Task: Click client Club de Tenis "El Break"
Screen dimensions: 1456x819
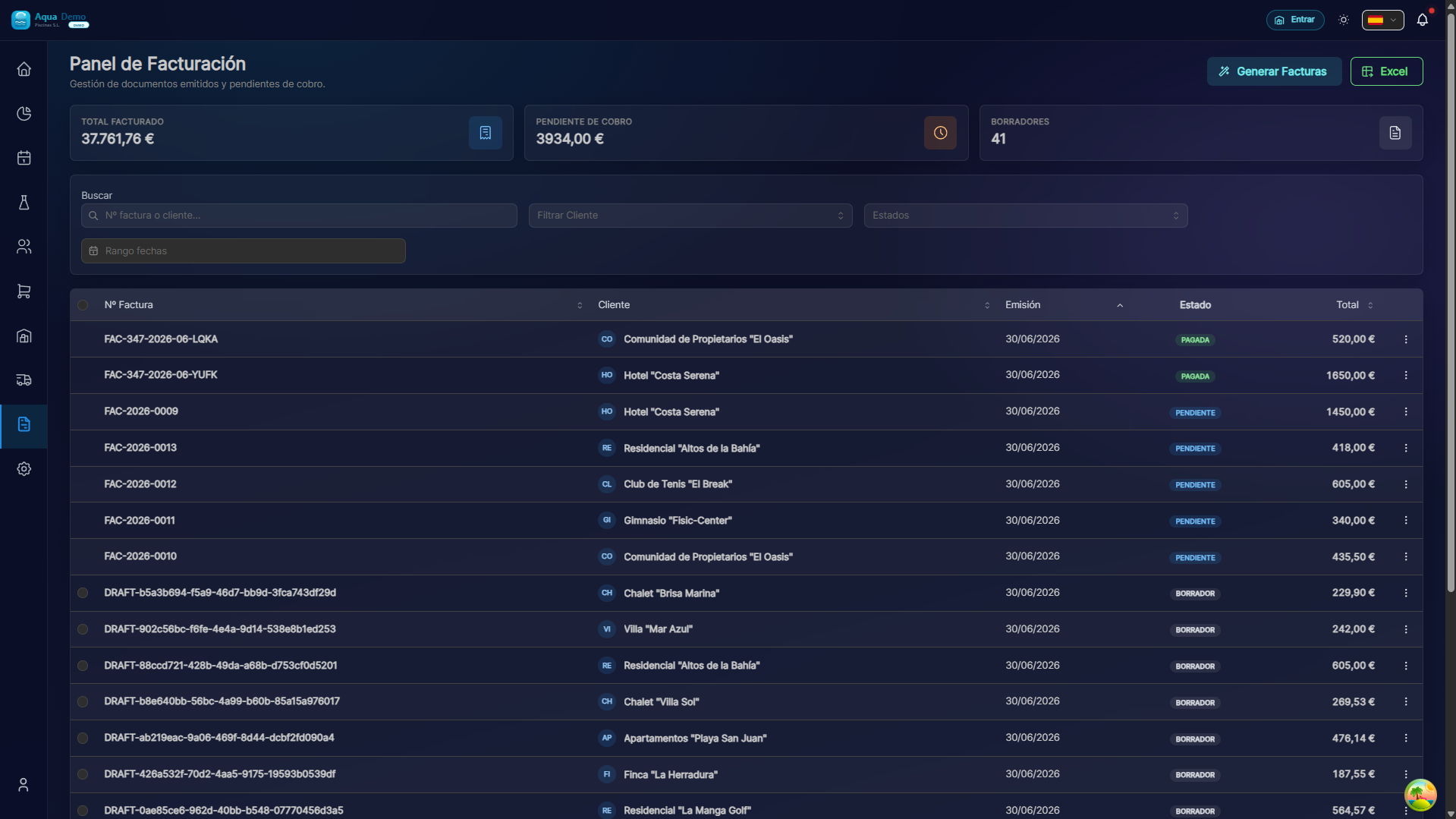Action: [678, 484]
